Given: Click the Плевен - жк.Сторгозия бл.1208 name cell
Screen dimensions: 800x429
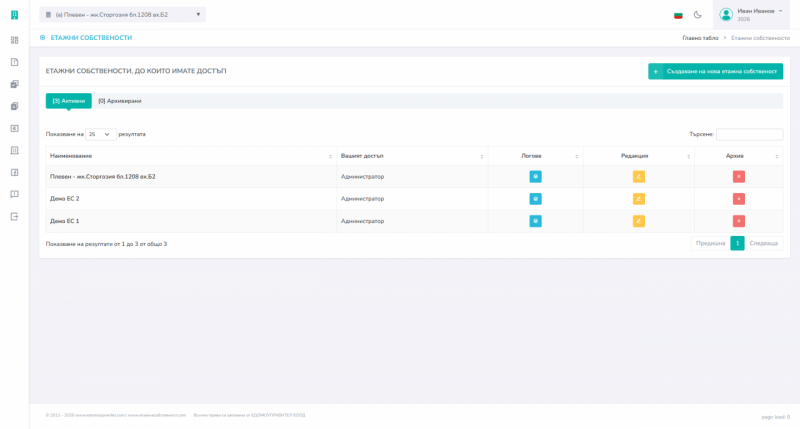Looking at the screenshot, I should click(x=191, y=176).
